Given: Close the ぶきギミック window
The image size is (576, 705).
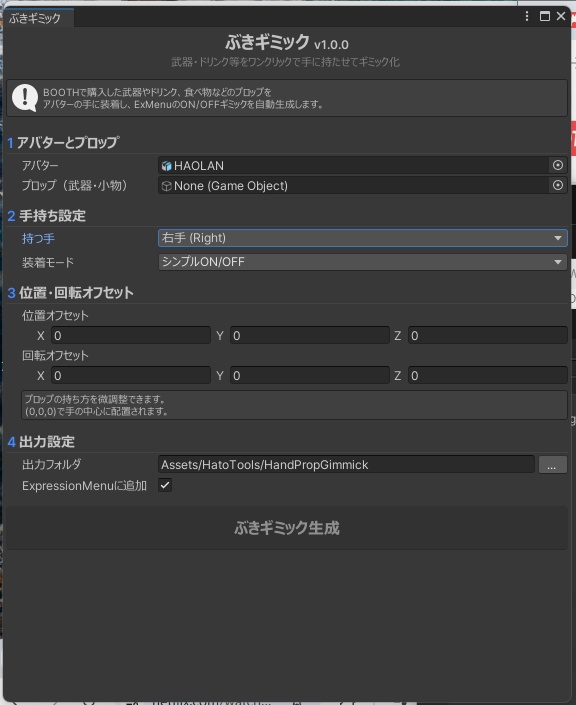Looking at the screenshot, I should tap(561, 16).
